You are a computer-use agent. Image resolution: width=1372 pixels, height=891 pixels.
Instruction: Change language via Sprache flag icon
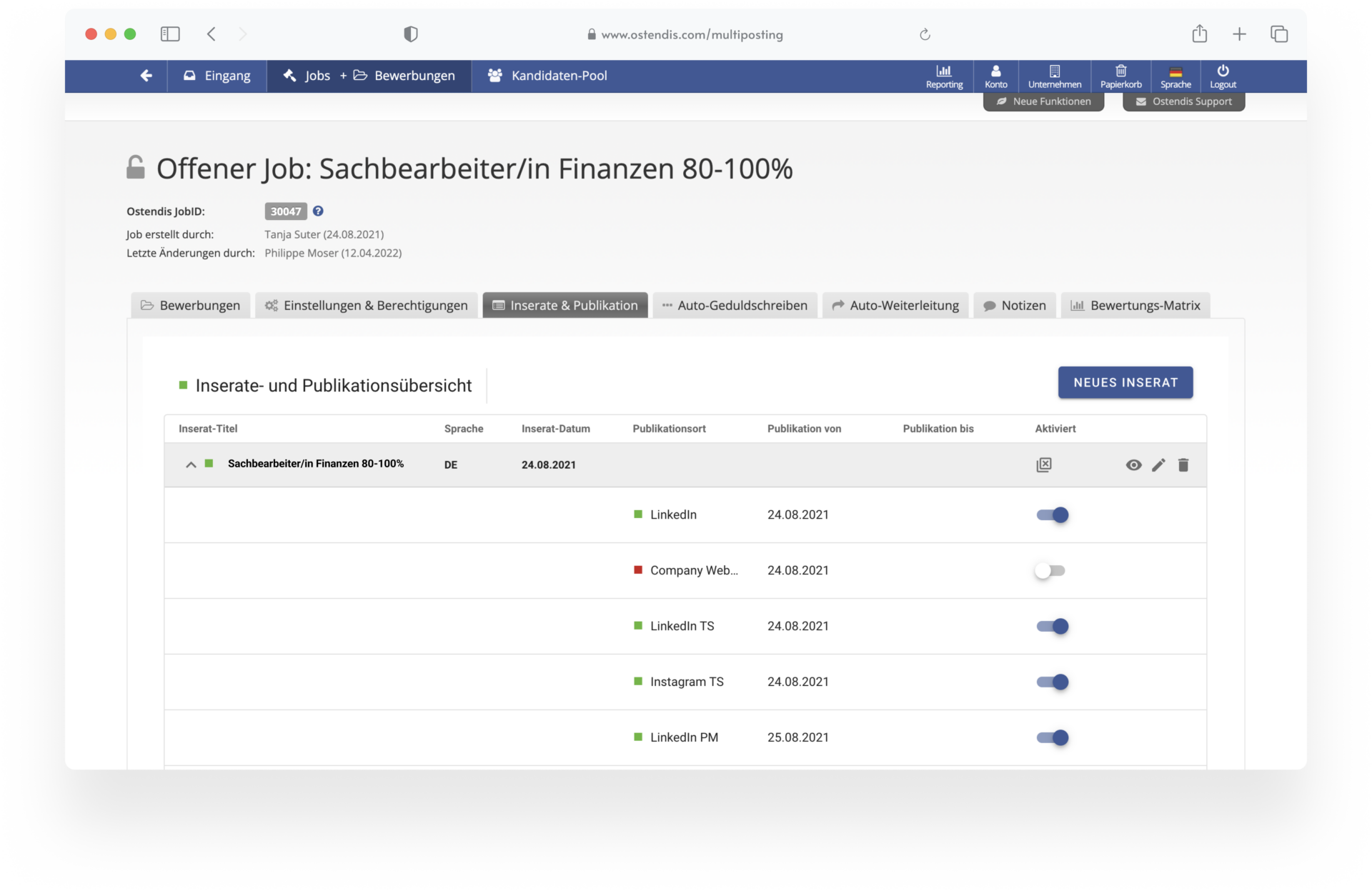(1175, 76)
